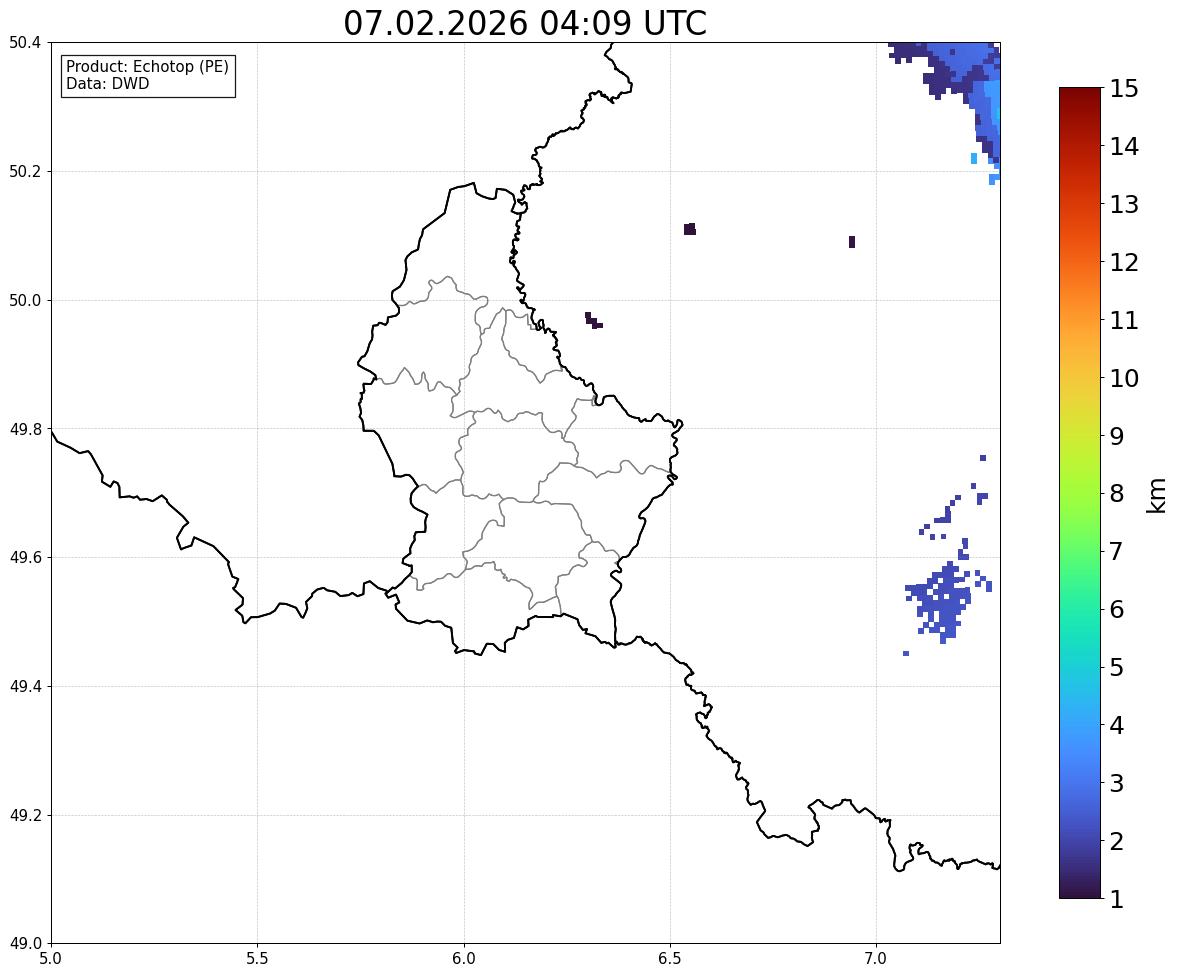Click colorbar tick label 5
This screenshot has height=976, width=1178.
1117,667
